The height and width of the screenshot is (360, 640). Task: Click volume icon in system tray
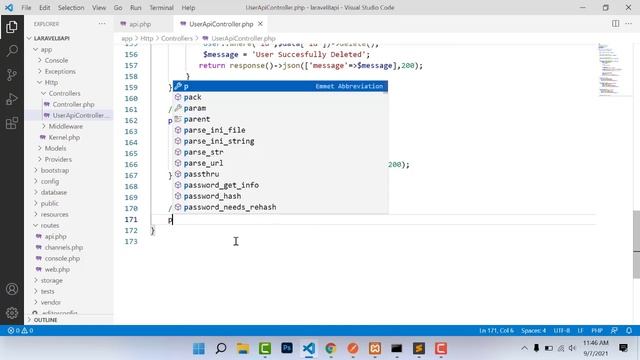[572, 348]
